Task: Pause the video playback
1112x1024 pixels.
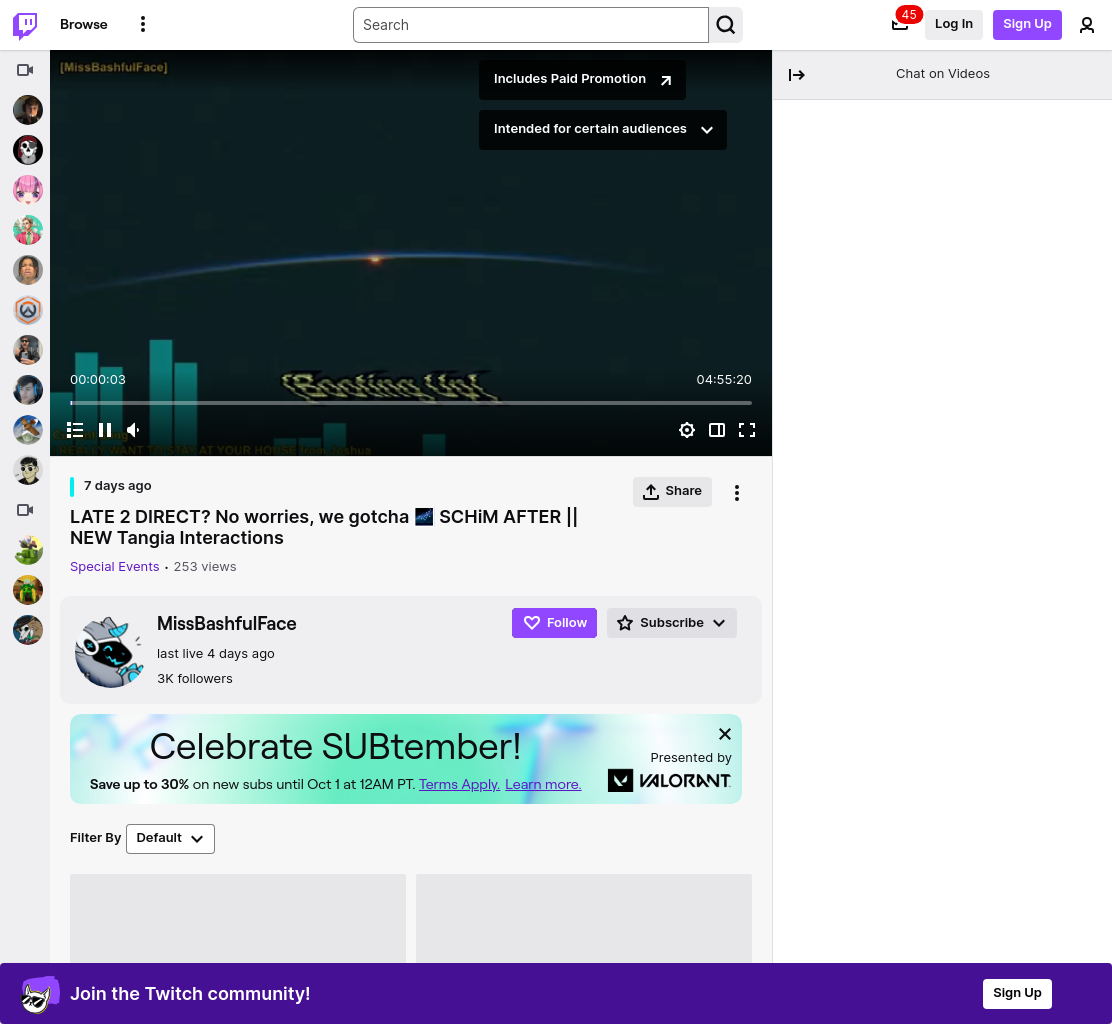Action: (x=105, y=430)
